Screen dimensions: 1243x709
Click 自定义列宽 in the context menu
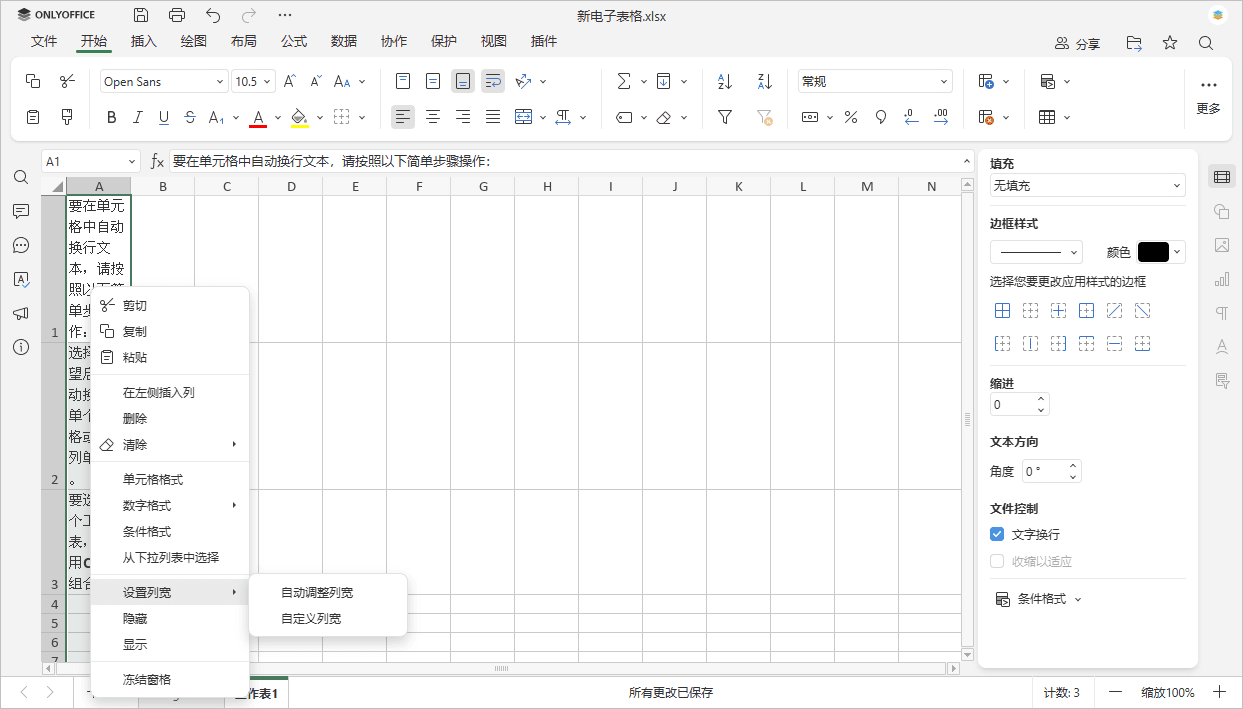310,617
